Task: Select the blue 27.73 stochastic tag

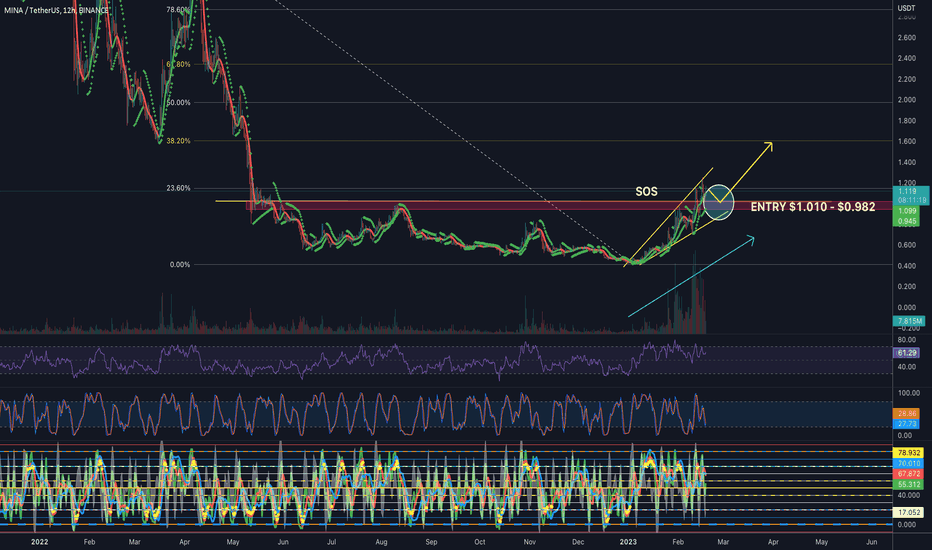Action: 906,423
